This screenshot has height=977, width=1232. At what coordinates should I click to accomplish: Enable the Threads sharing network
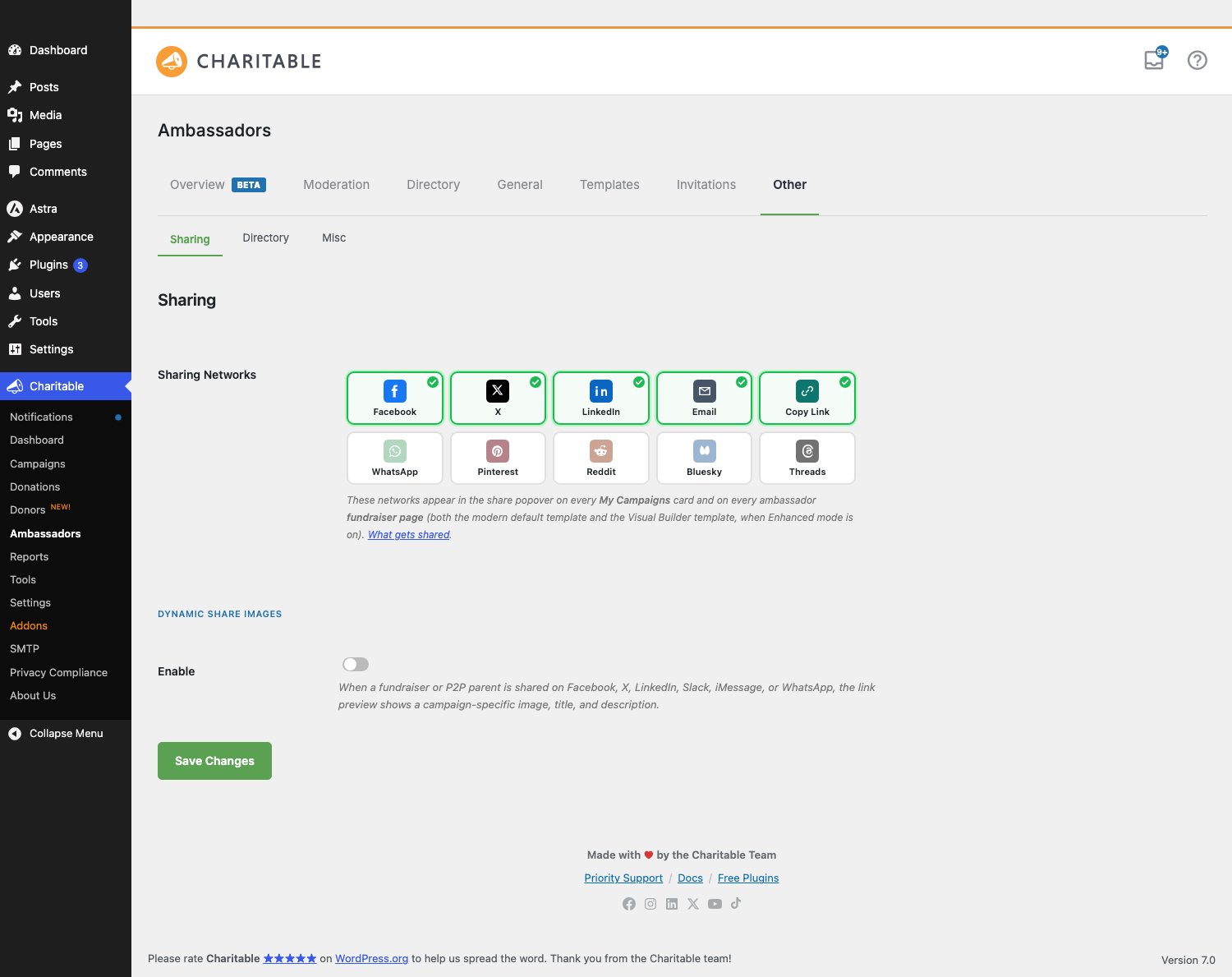point(807,459)
